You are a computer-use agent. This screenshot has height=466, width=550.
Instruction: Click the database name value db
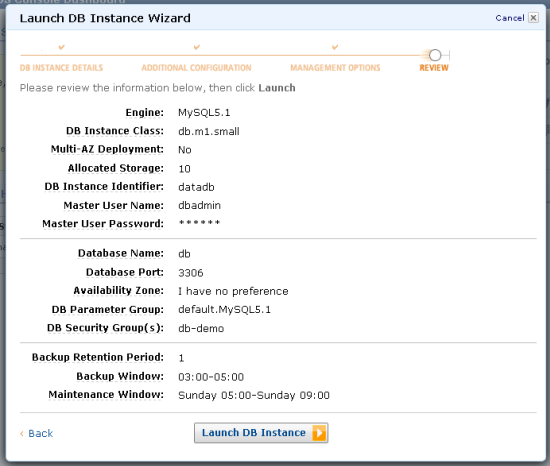point(184,254)
